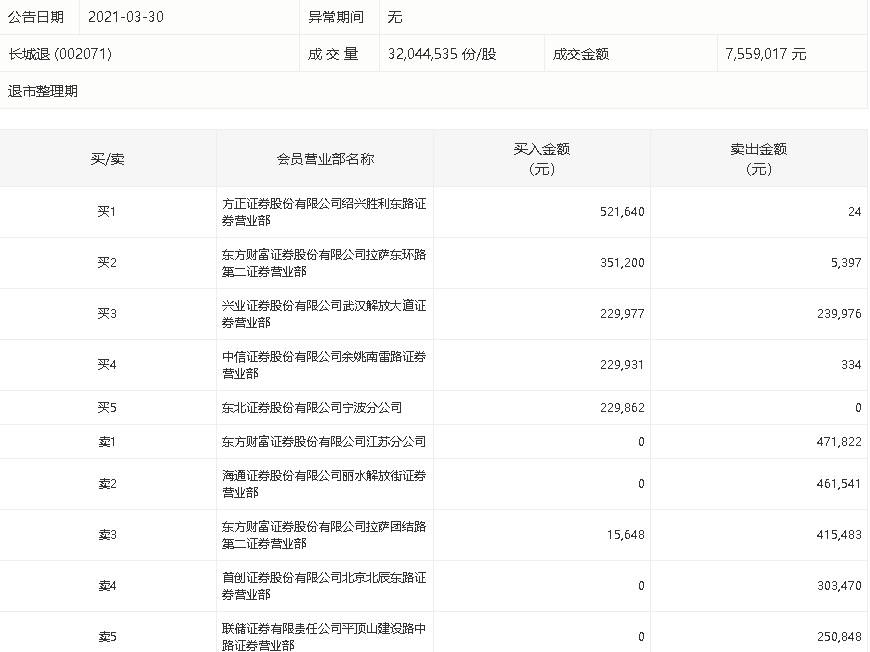The image size is (870, 652).
Task: Click sell amount 239,976
Action: pos(839,314)
